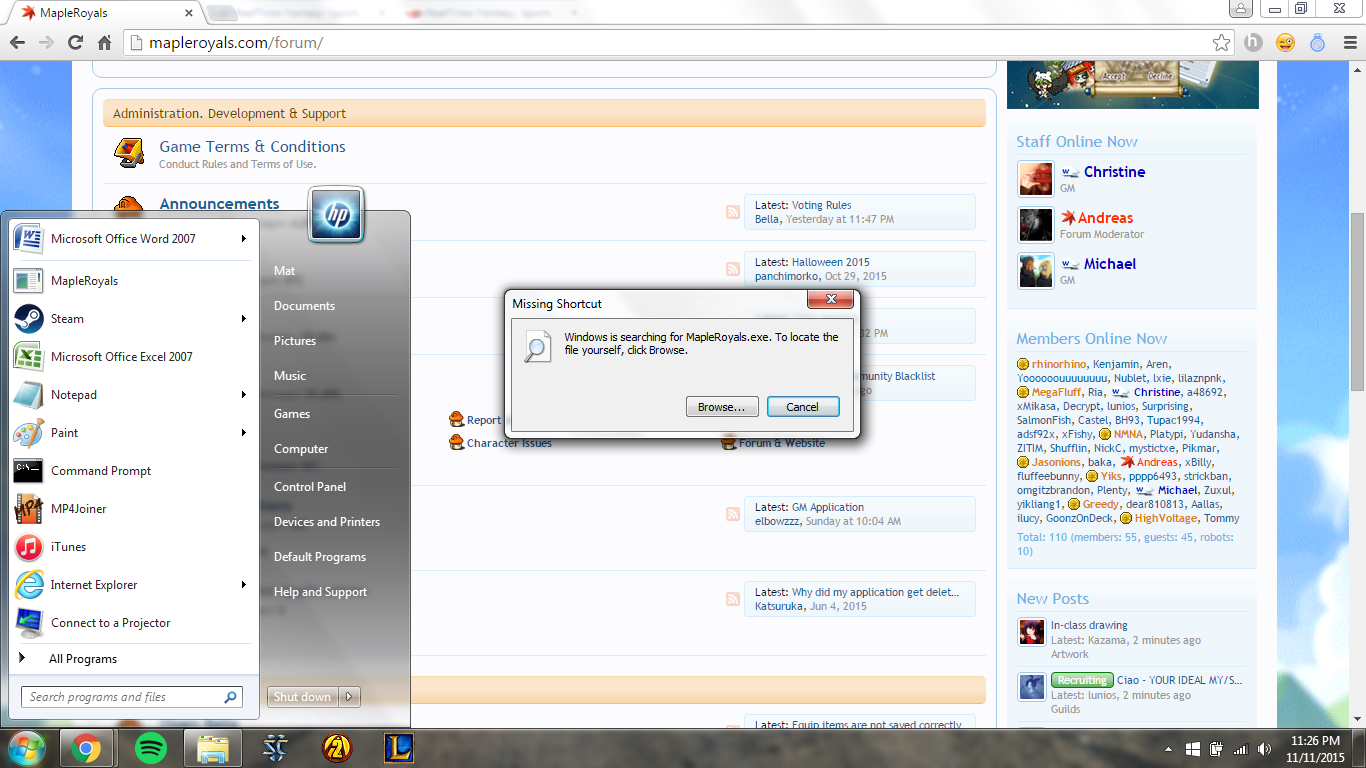Expand Word 2007 recent documents arrow

pos(243,239)
